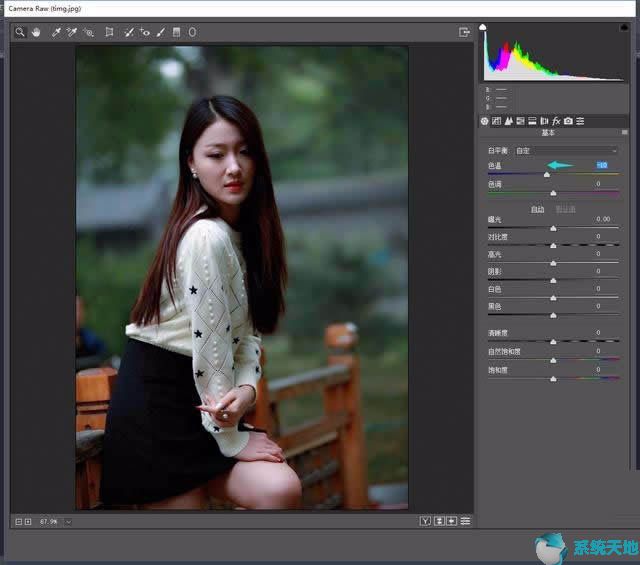The height and width of the screenshot is (565, 640).
Task: Toggle shadow clipping warning on histogram
Action: (x=482, y=27)
